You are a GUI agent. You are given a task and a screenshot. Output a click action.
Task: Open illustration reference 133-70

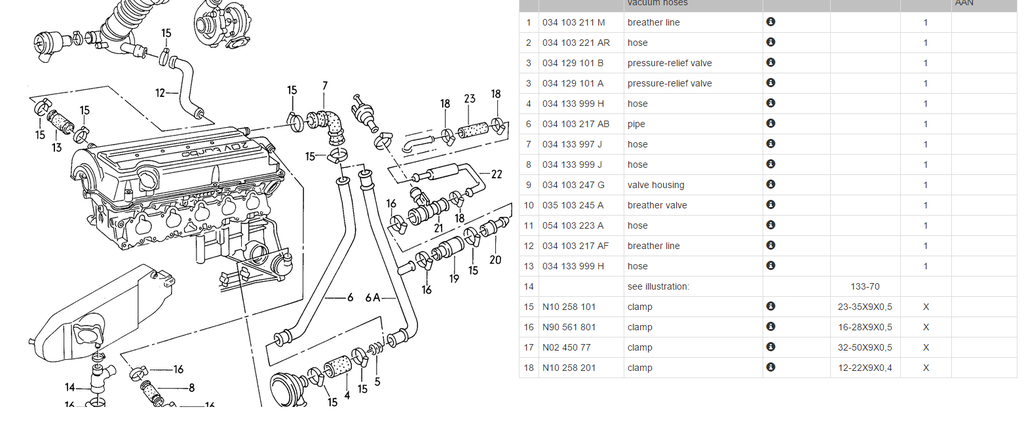[864, 287]
